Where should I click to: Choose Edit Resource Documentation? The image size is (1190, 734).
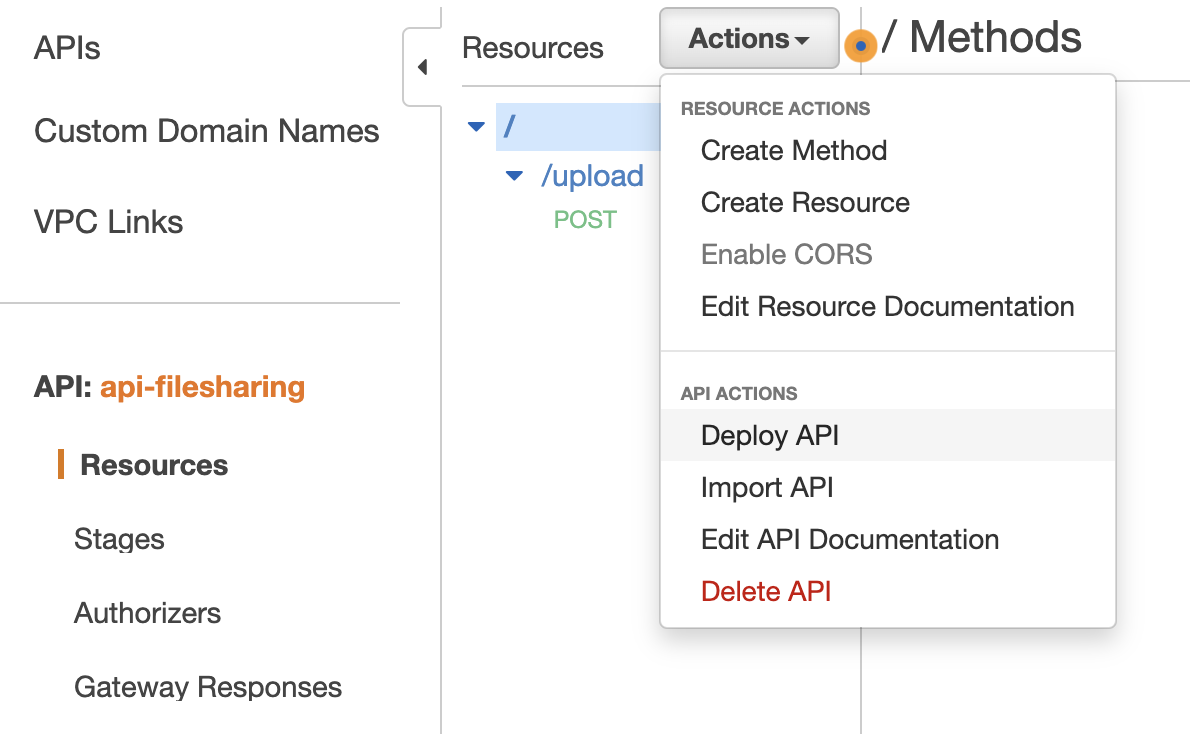887,306
